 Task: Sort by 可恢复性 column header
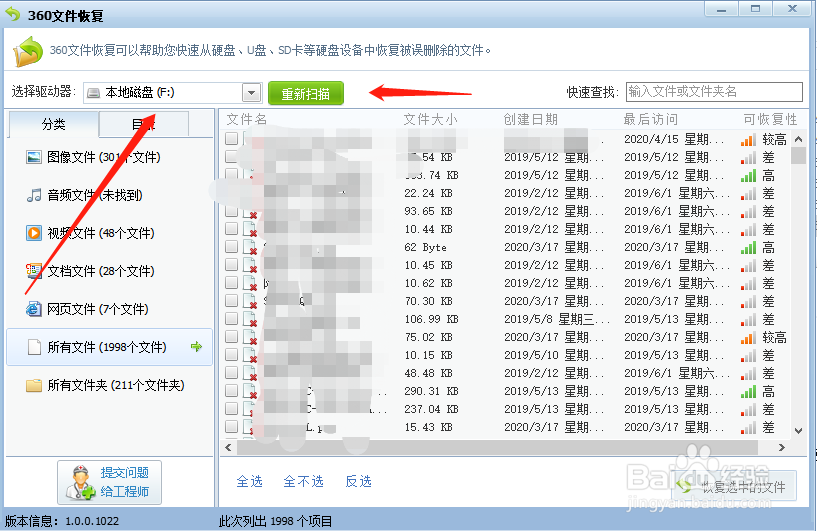770,119
